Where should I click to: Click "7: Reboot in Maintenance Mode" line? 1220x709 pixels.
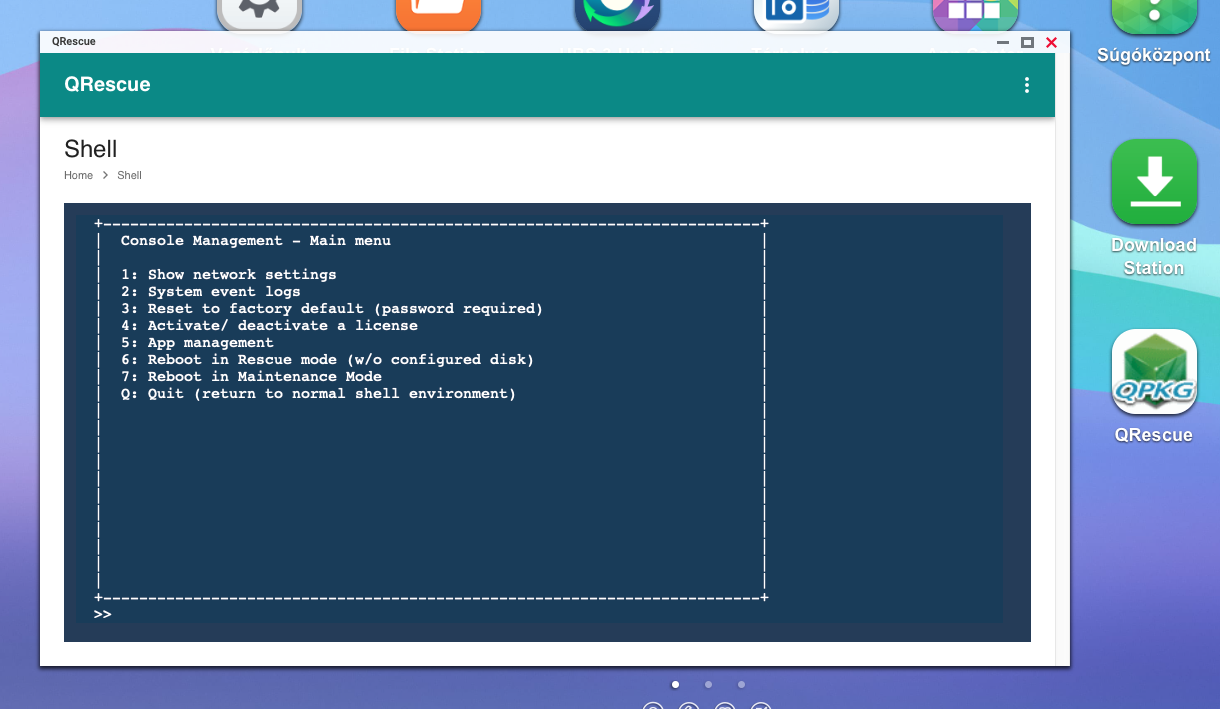click(x=251, y=377)
